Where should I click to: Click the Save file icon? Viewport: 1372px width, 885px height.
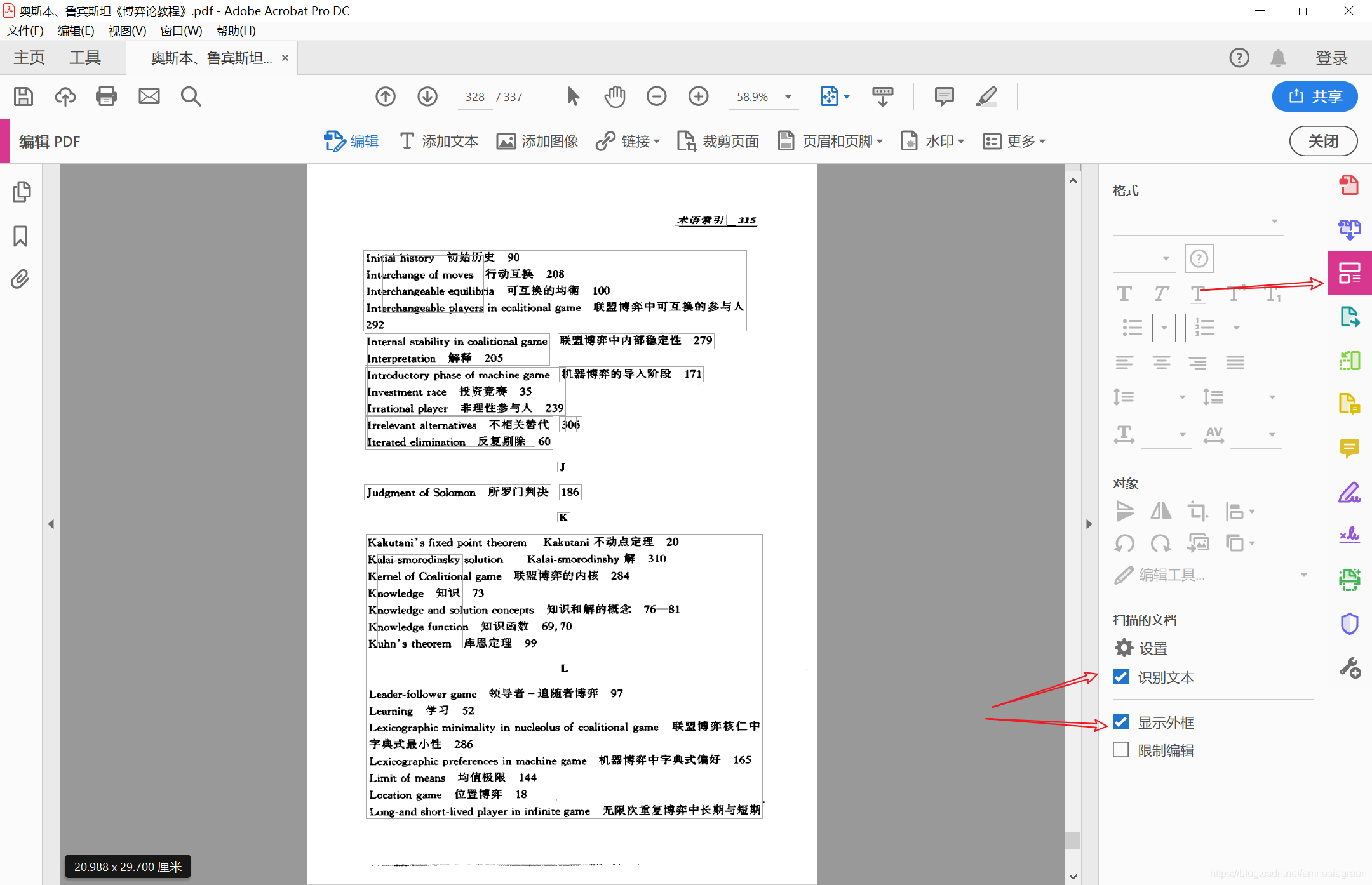coord(24,96)
